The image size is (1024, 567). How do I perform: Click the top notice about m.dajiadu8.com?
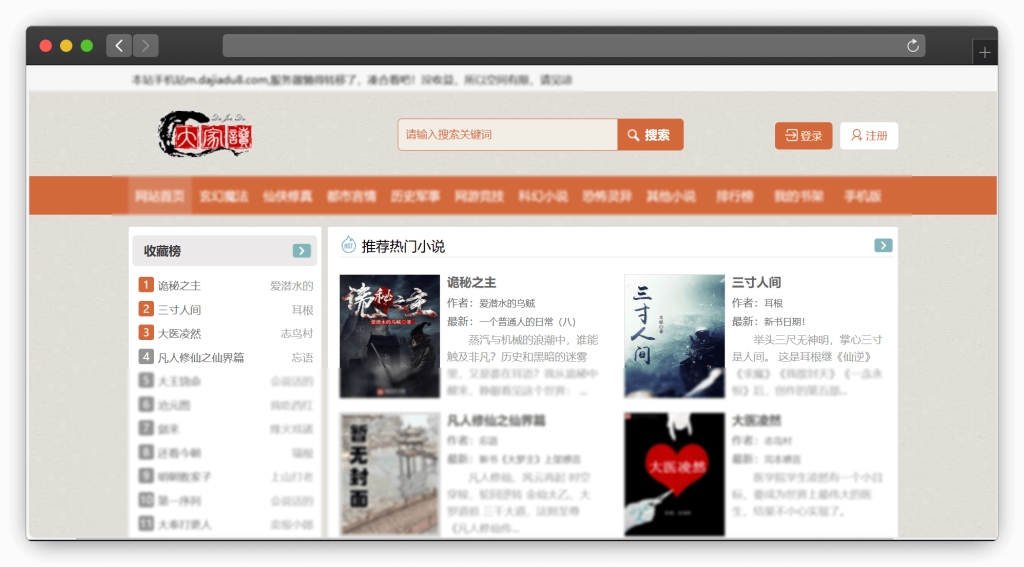352,80
